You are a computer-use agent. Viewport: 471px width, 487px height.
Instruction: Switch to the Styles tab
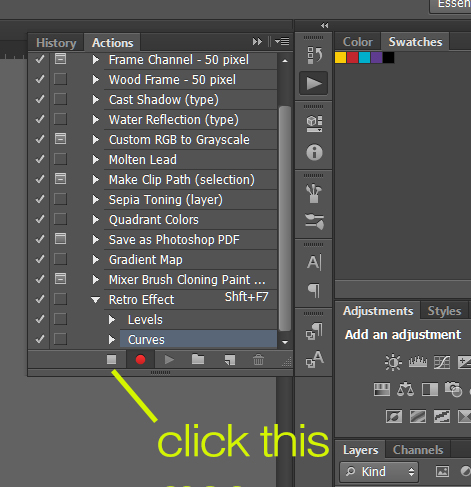pos(444,311)
